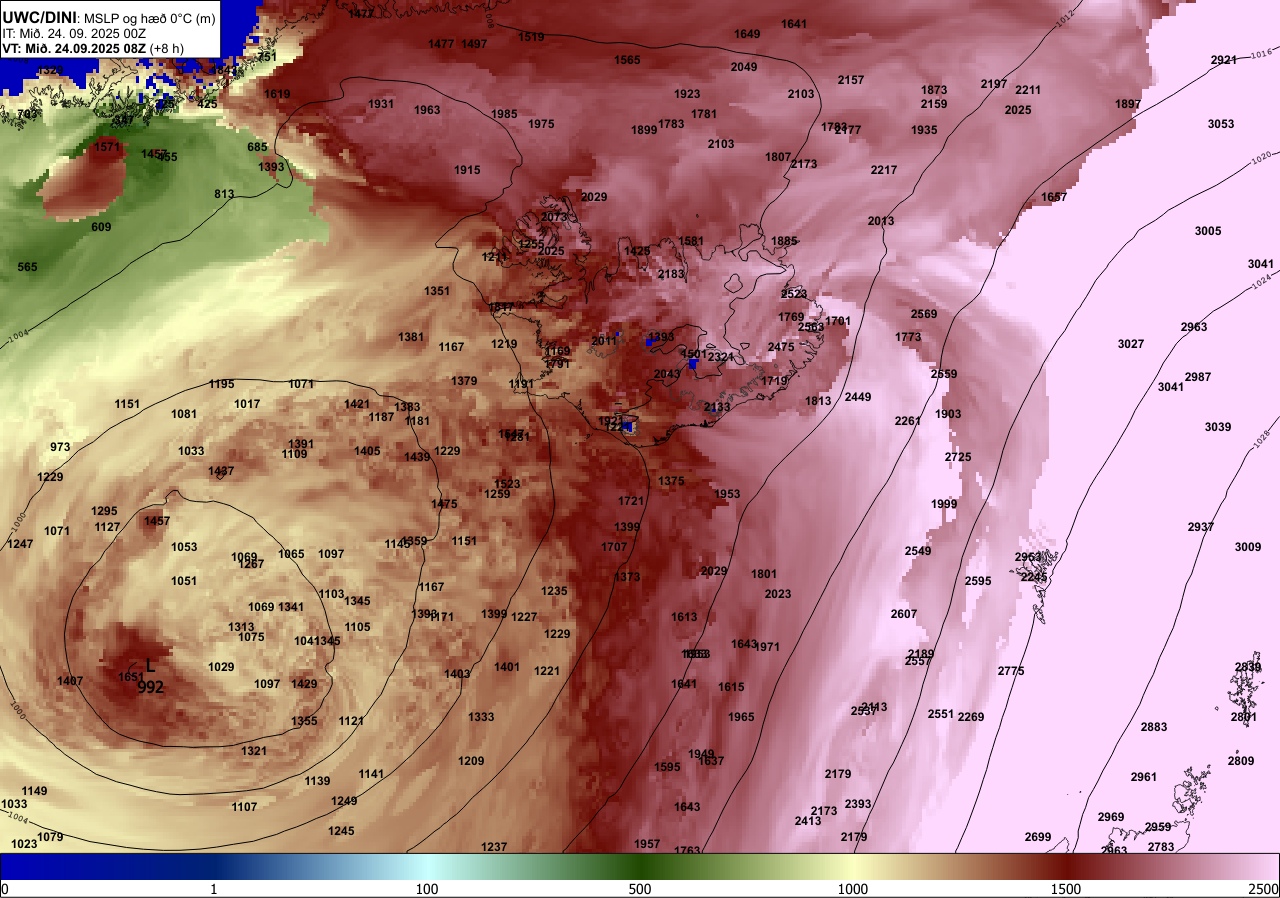Click the low pressure 'L' marker
Image resolution: width=1280 pixels, height=898 pixels.
point(151,665)
